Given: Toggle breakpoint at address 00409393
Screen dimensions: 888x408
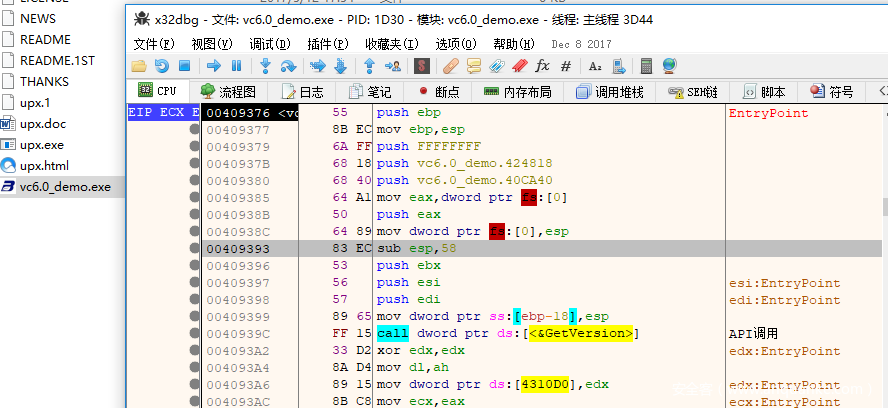Looking at the screenshot, I should 195,249.
